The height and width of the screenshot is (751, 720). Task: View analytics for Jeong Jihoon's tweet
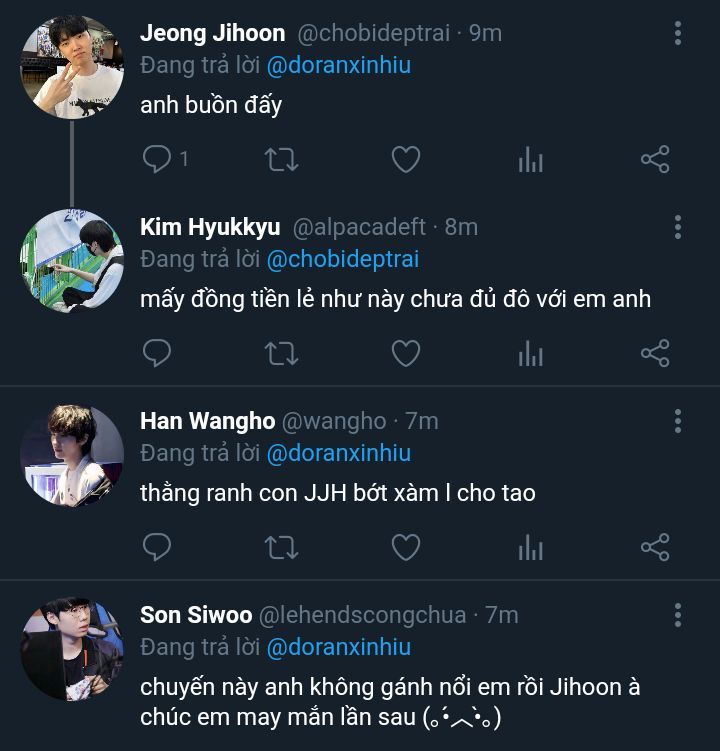coord(530,159)
